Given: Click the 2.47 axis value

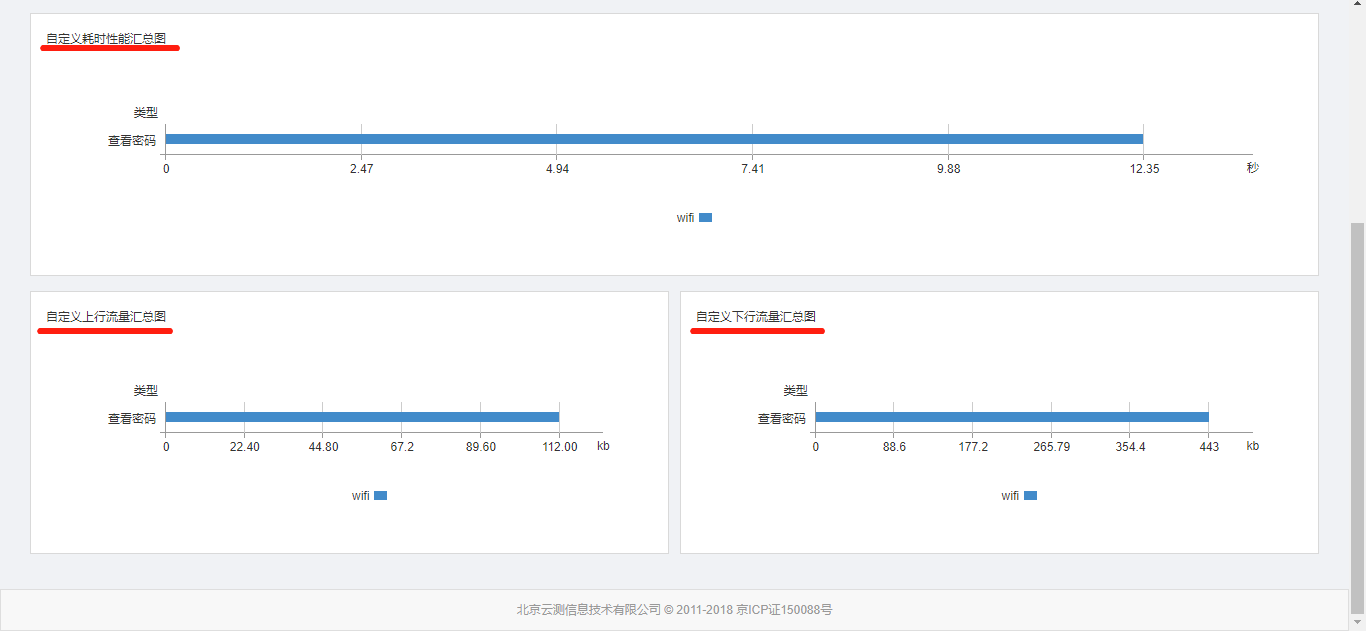Looking at the screenshot, I should click(361, 169).
